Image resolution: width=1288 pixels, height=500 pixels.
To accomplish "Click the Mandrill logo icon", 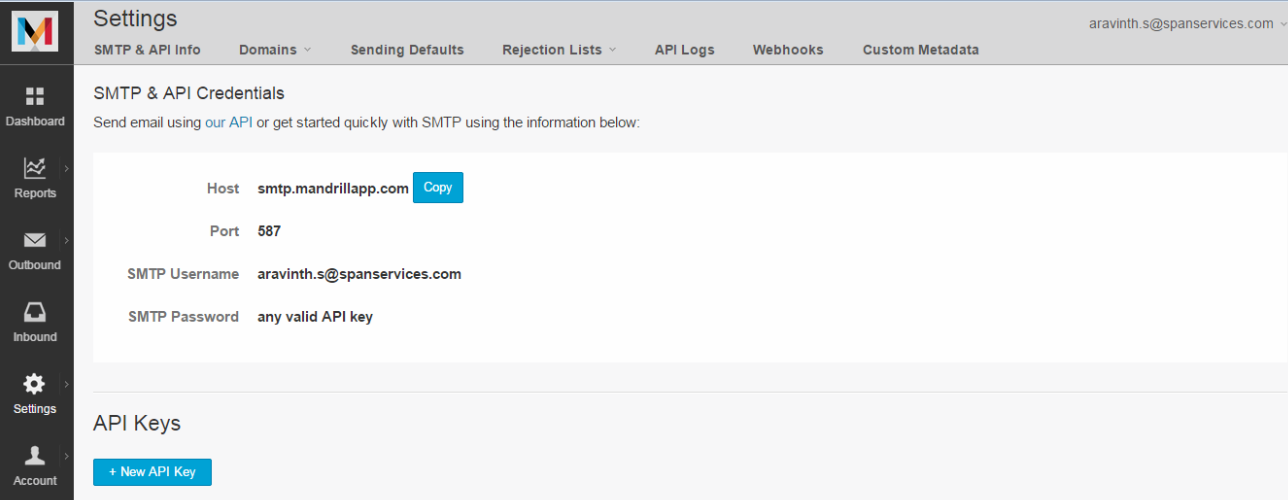I will click(36, 33).
